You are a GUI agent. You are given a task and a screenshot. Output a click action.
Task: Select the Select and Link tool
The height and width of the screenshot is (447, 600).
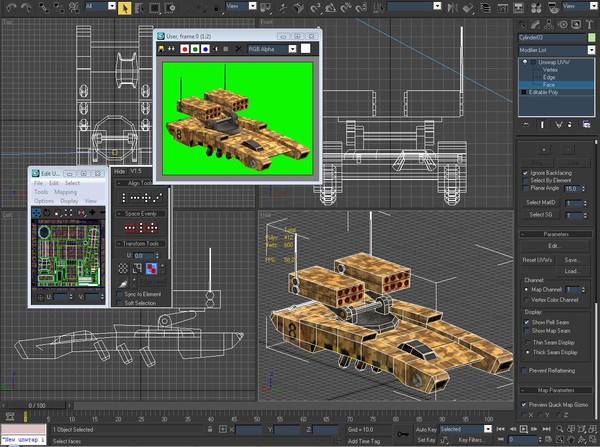pos(44,7)
